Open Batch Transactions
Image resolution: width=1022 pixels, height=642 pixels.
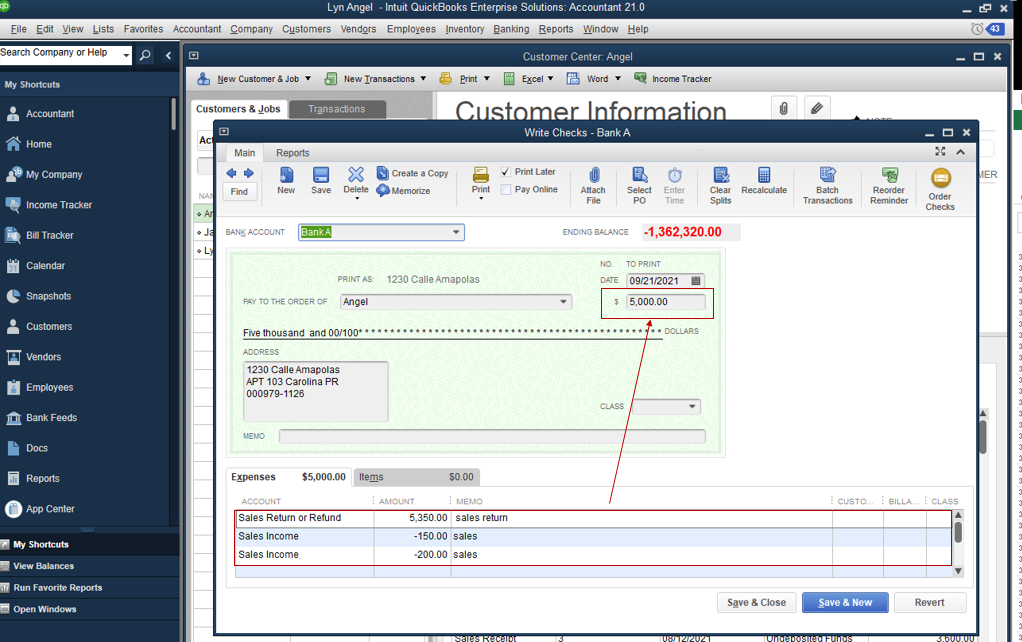[828, 186]
